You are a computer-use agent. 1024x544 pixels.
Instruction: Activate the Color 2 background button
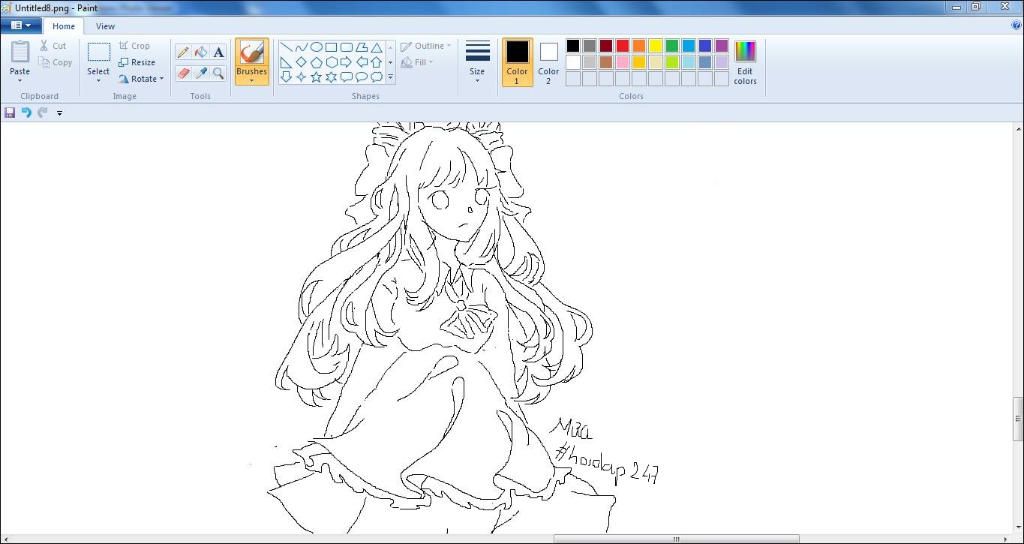pyautogui.click(x=549, y=61)
